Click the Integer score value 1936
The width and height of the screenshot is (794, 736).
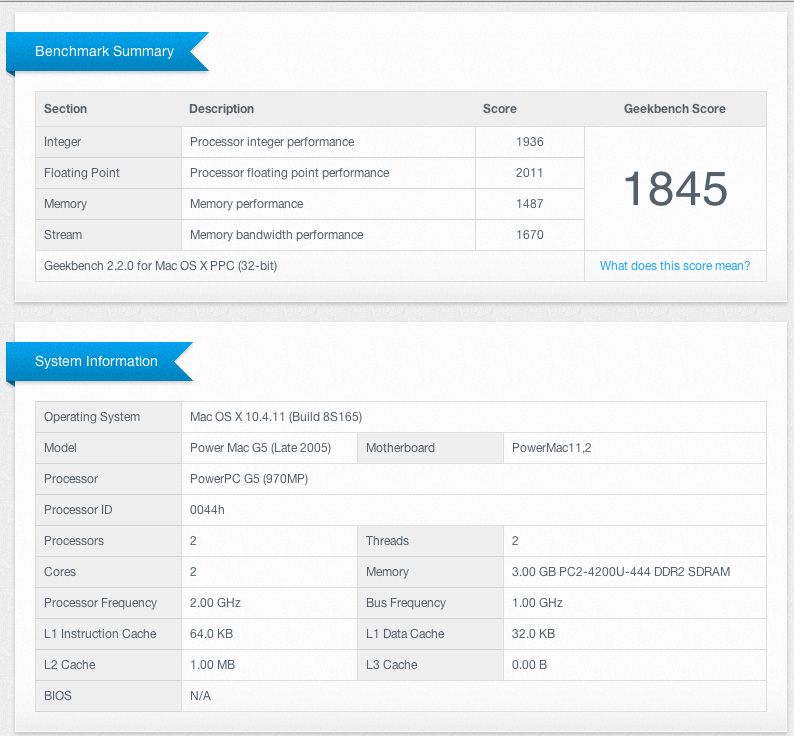pos(529,142)
